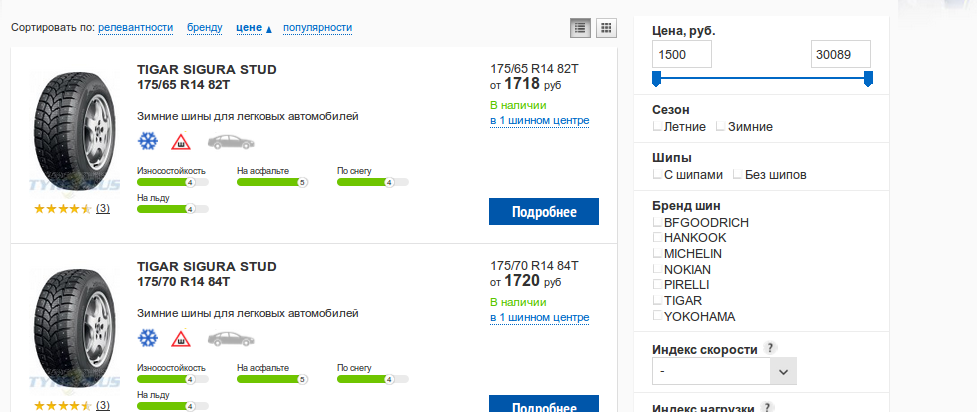
Task: Click На асфальте rating bar of 175/65 R14
Action: tap(273, 182)
